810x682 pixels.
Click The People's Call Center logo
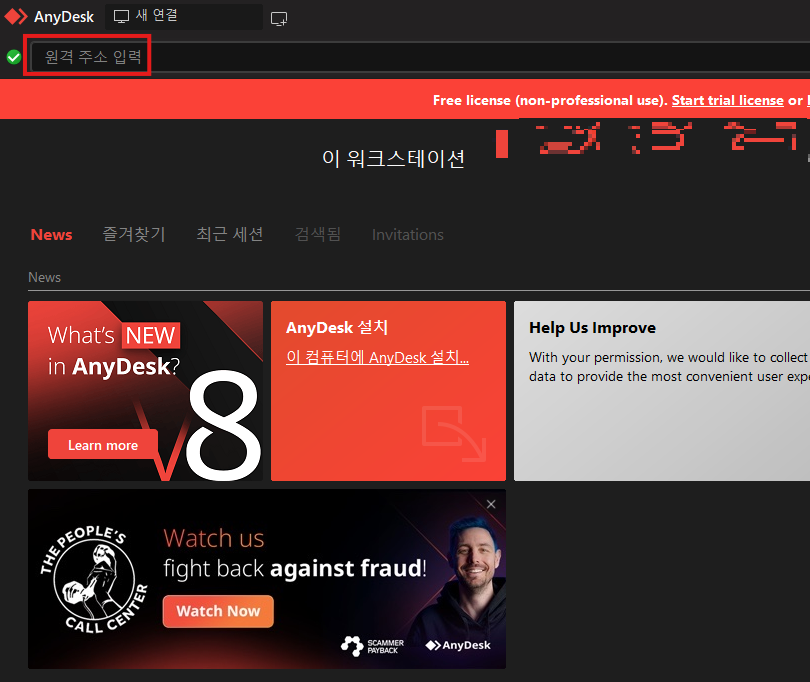pos(95,579)
